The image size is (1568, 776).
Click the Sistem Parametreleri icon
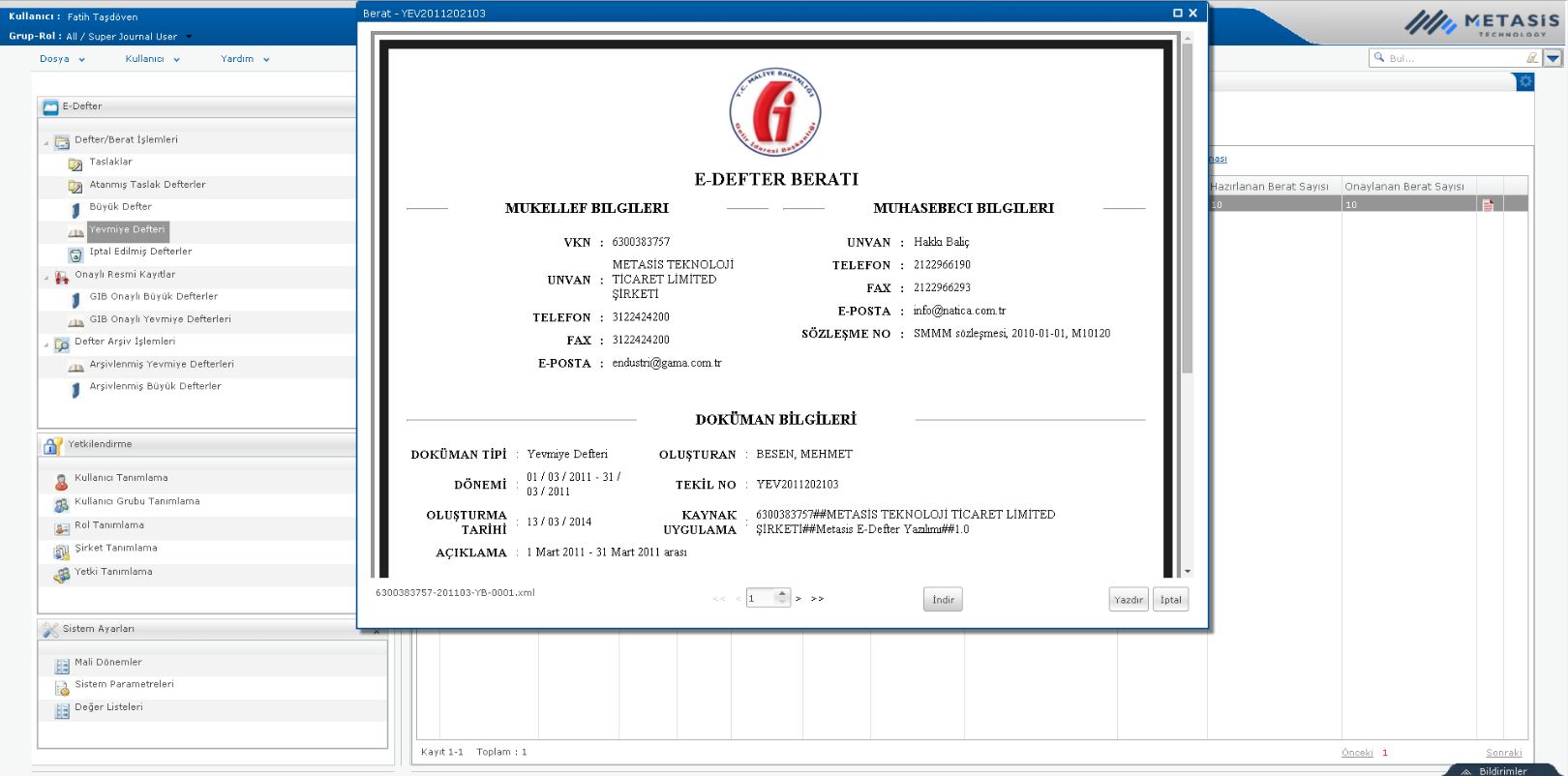pos(61,687)
